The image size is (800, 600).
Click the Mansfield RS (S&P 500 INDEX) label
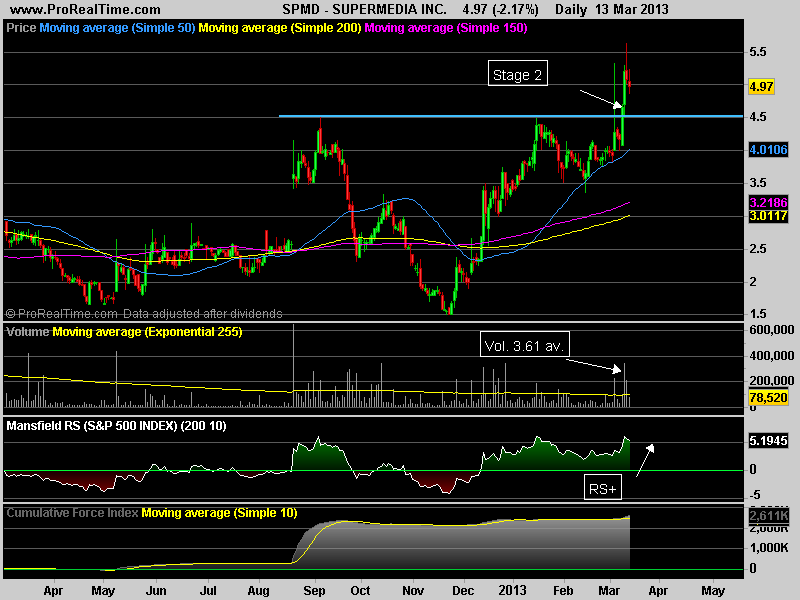click(116, 426)
